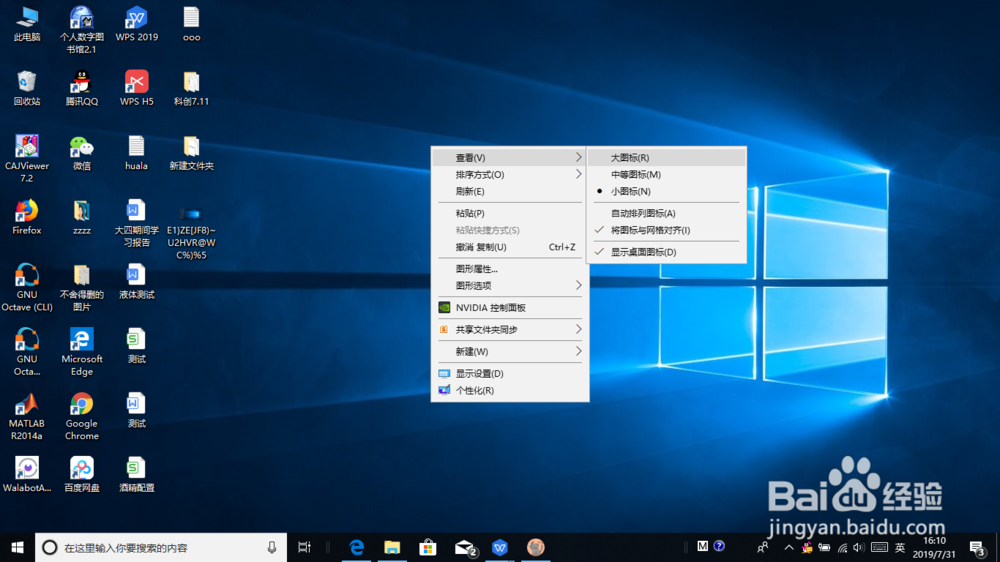Open network status in system tray
This screenshot has width=1000, height=562.
click(x=842, y=547)
